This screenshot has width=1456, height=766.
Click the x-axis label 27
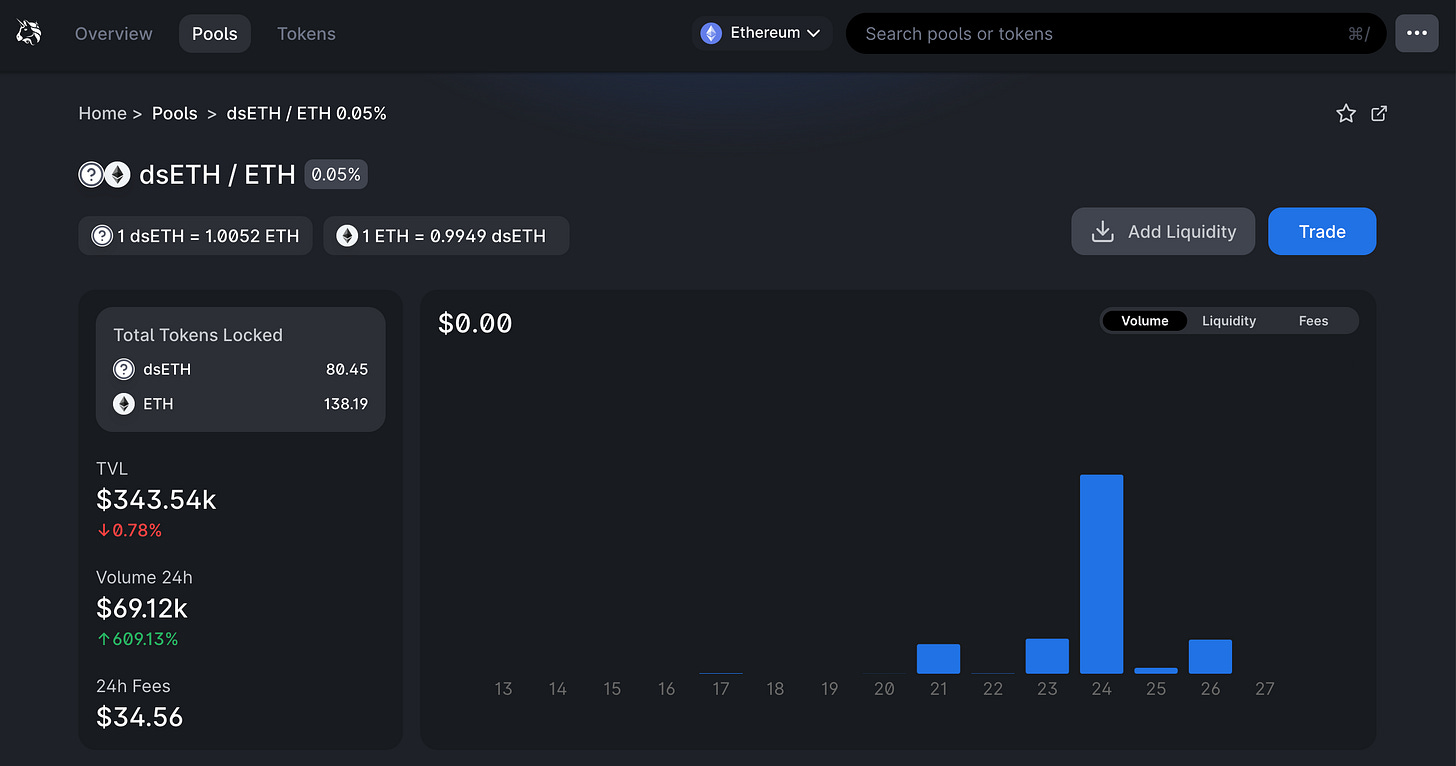point(1264,689)
